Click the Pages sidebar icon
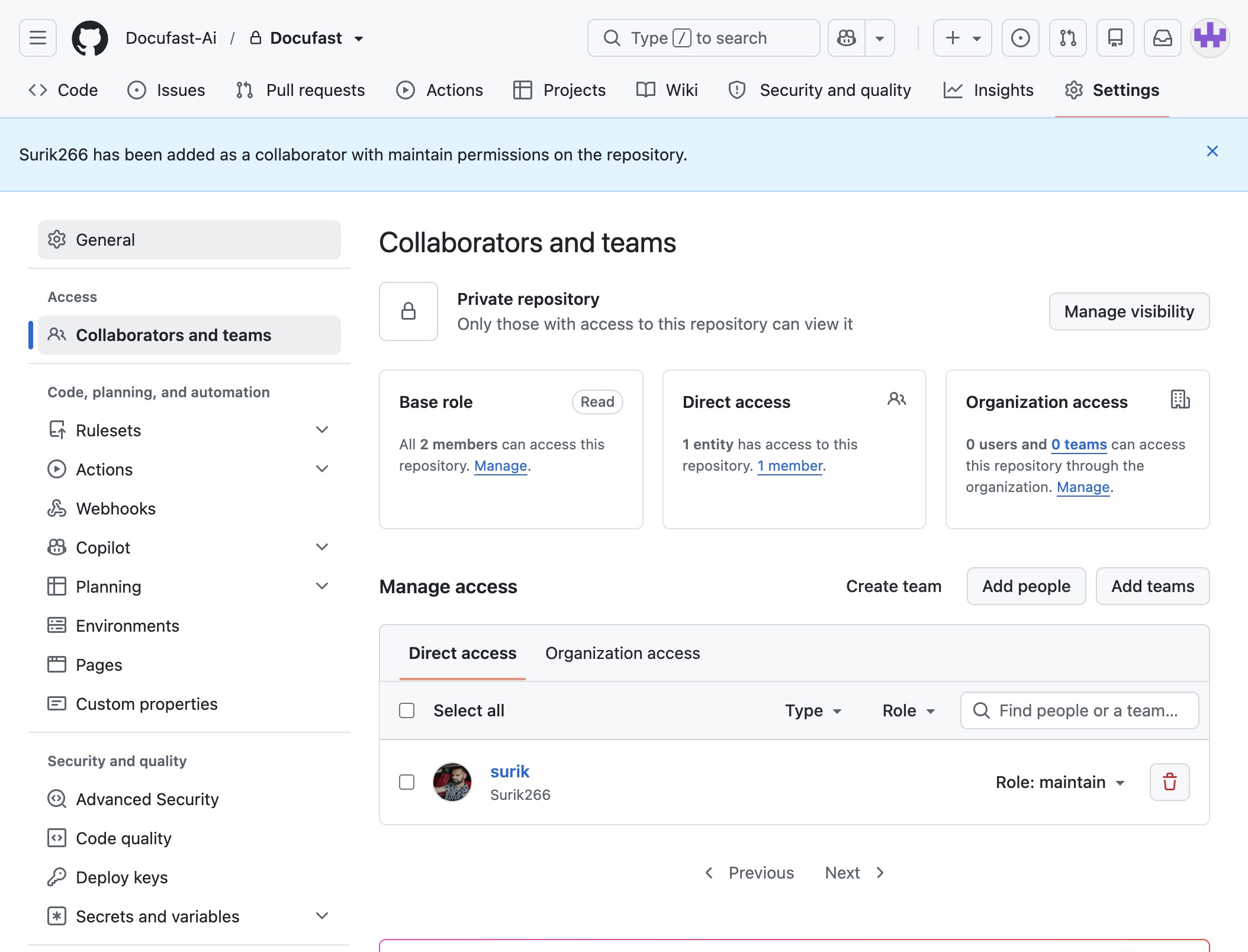1248x952 pixels. click(57, 664)
